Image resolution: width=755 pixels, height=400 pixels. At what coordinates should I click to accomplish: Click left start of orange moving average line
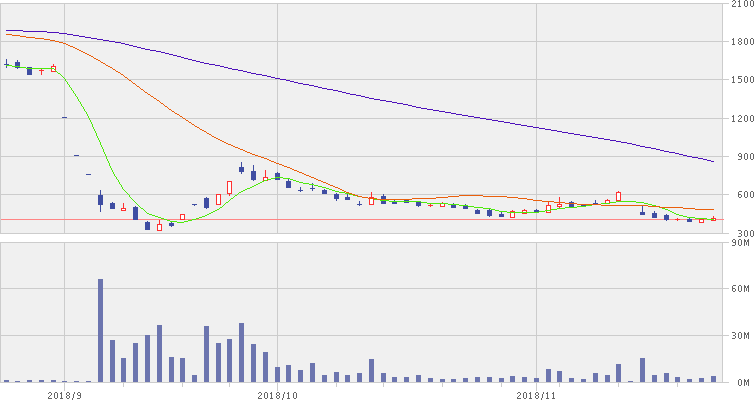click(7, 35)
